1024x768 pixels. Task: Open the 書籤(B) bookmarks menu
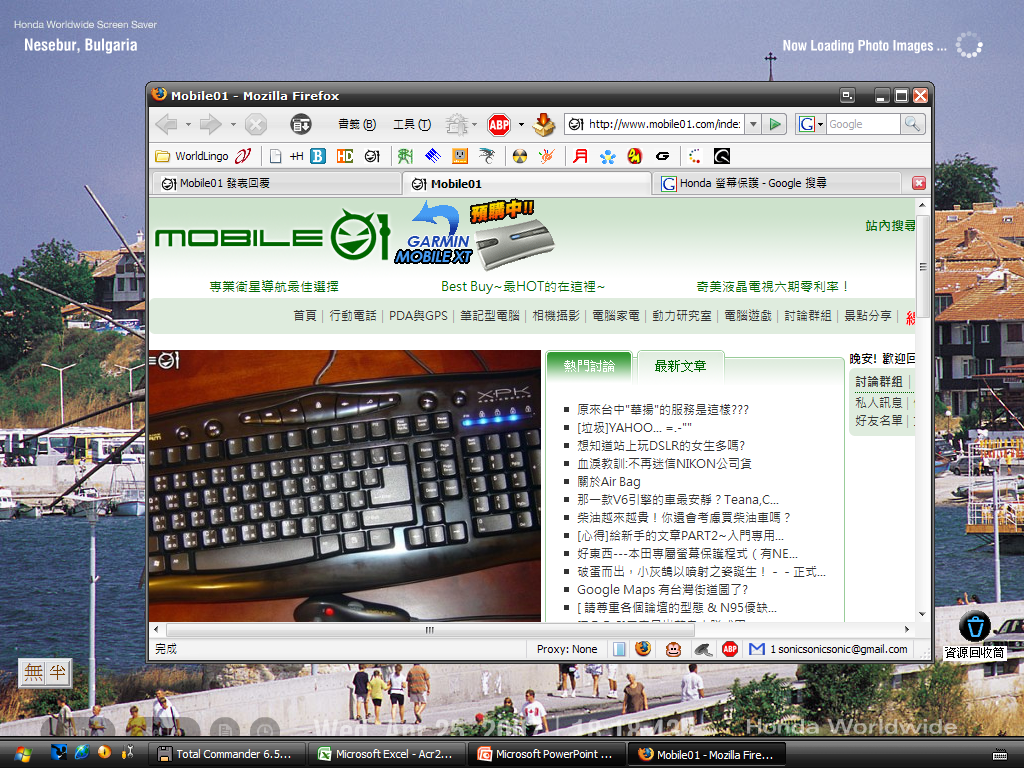(357, 124)
